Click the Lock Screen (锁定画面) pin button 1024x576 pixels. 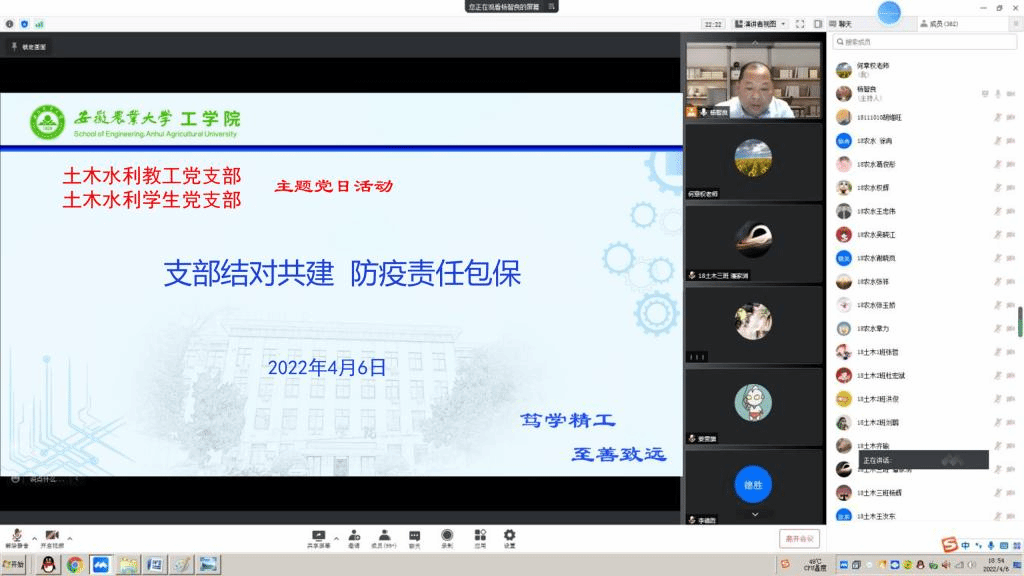coord(29,47)
